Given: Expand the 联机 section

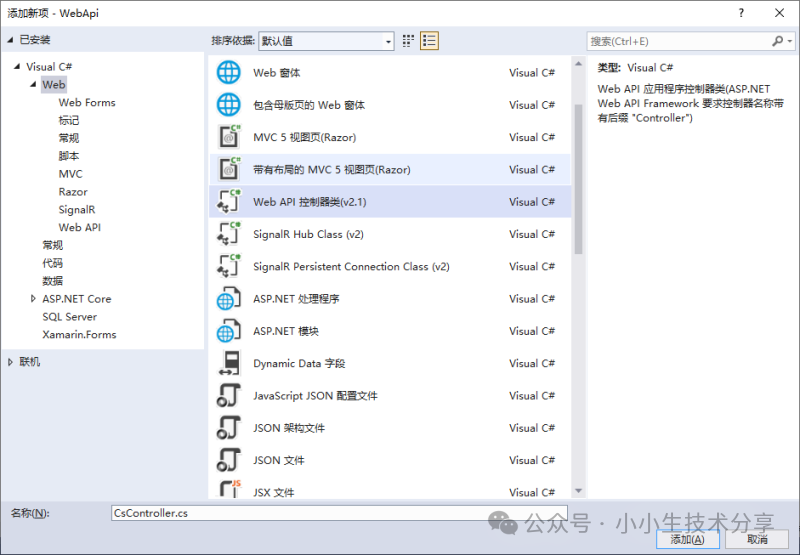Looking at the screenshot, I should click(10, 362).
